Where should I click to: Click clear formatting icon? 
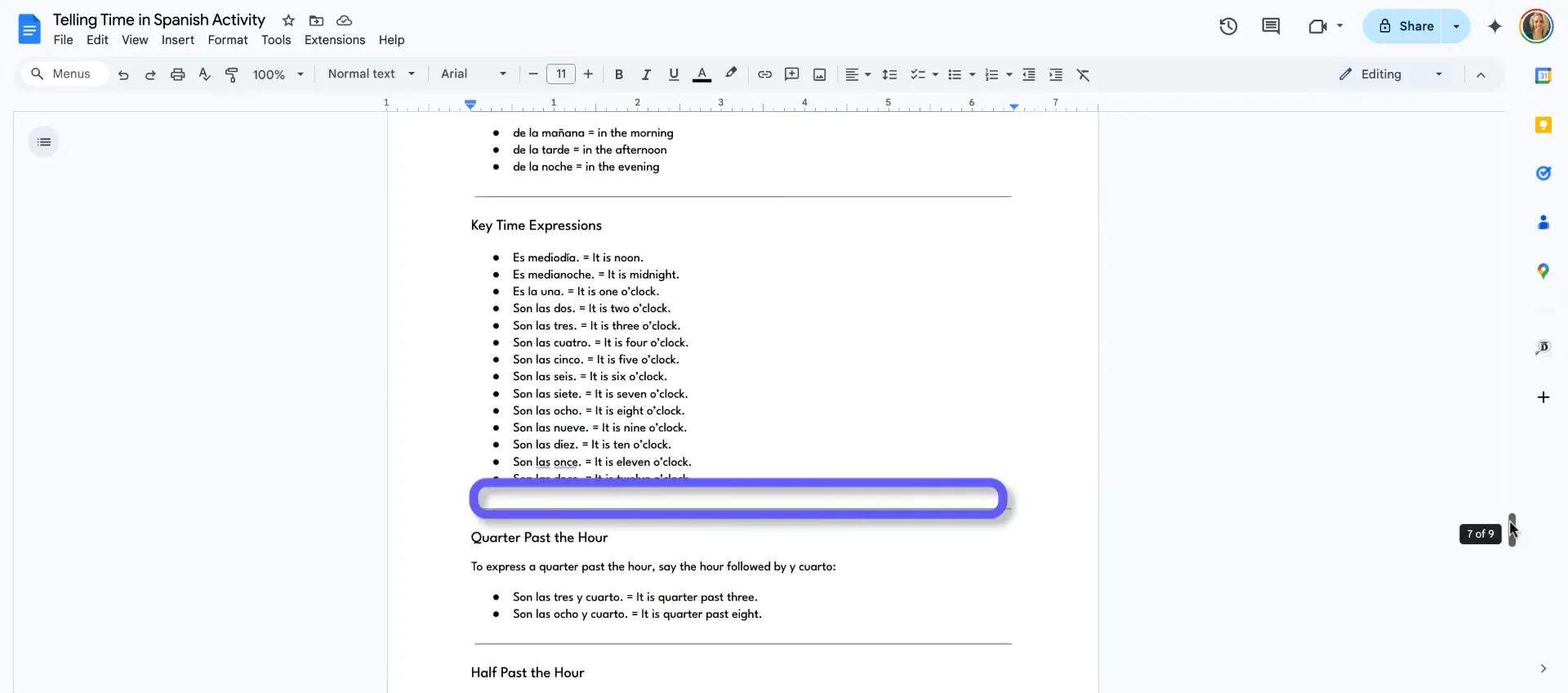click(1083, 74)
